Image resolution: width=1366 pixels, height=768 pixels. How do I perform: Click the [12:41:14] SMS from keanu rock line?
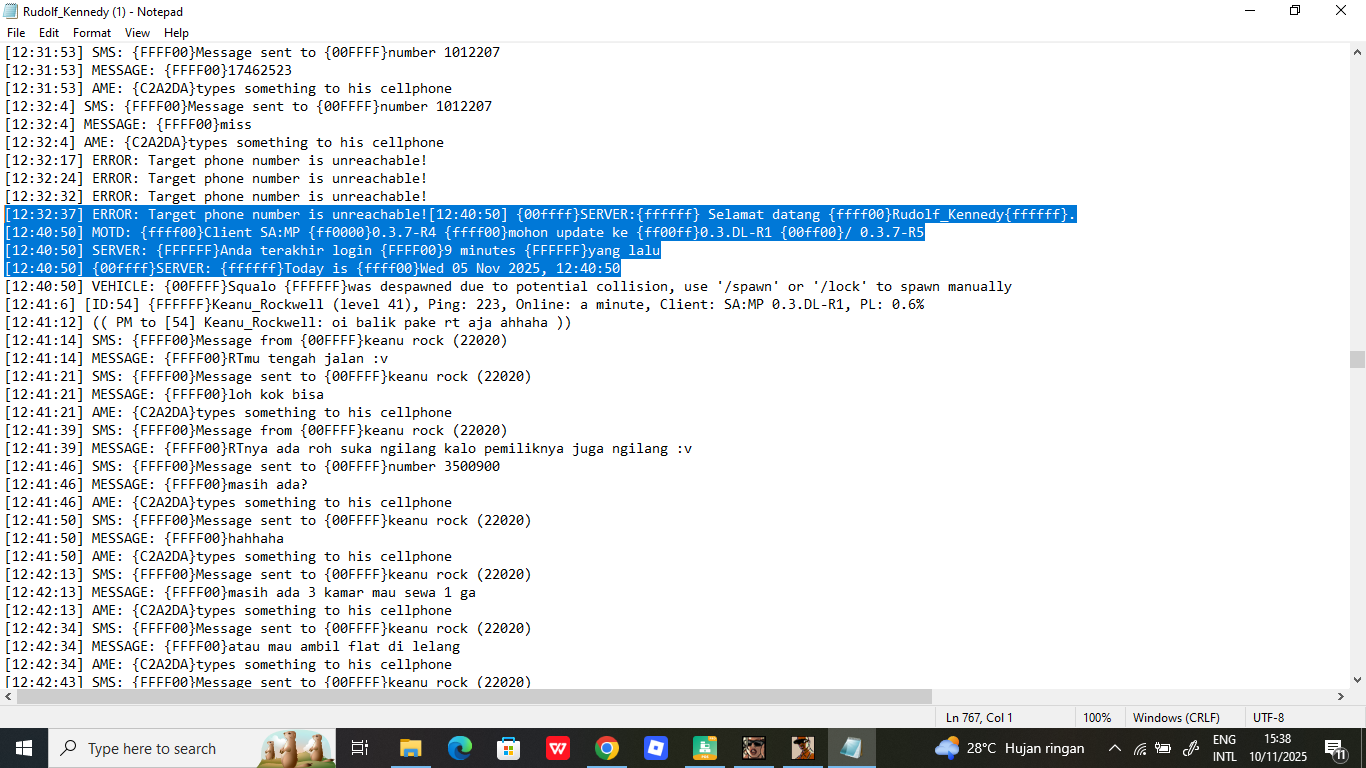(x=256, y=340)
